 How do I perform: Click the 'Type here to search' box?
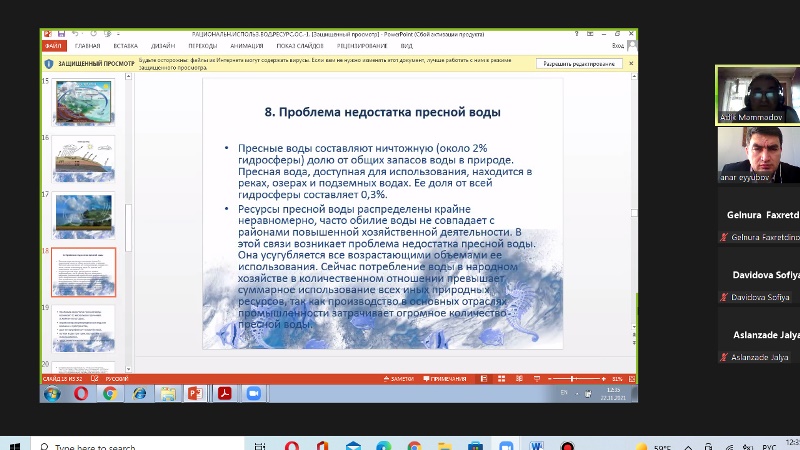(137, 445)
